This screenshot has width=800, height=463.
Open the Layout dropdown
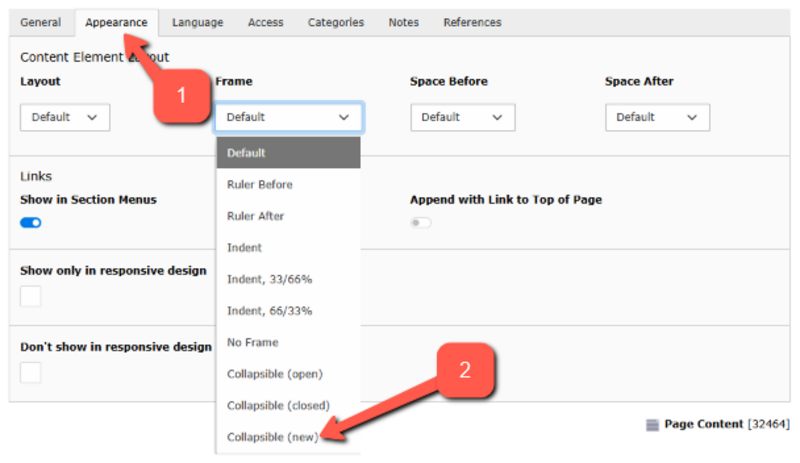click(64, 117)
